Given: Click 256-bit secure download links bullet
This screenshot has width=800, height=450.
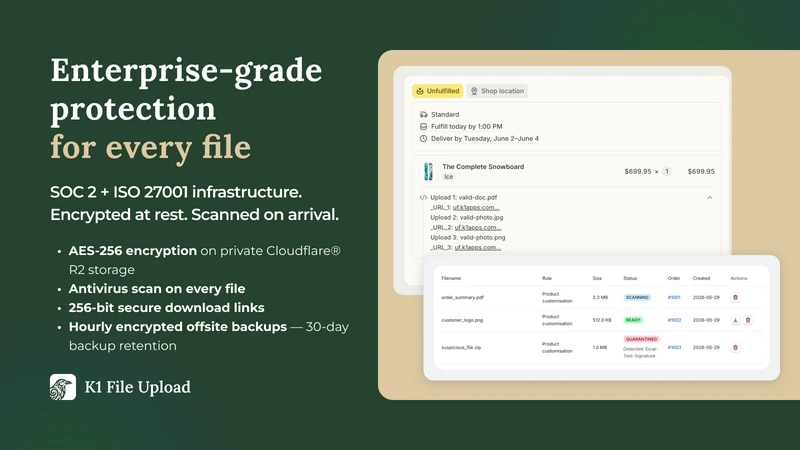Looking at the screenshot, I should click(167, 308).
